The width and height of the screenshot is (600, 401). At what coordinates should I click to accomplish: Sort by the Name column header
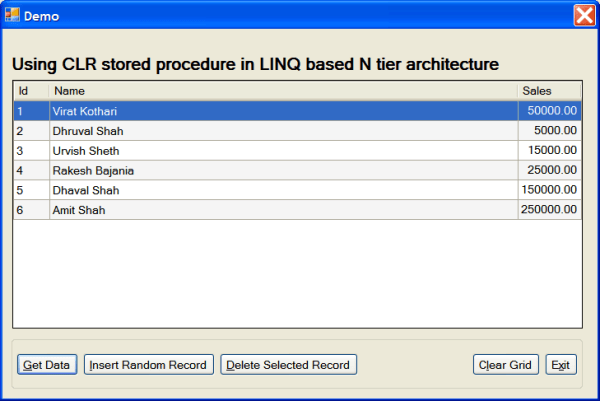coord(283,91)
